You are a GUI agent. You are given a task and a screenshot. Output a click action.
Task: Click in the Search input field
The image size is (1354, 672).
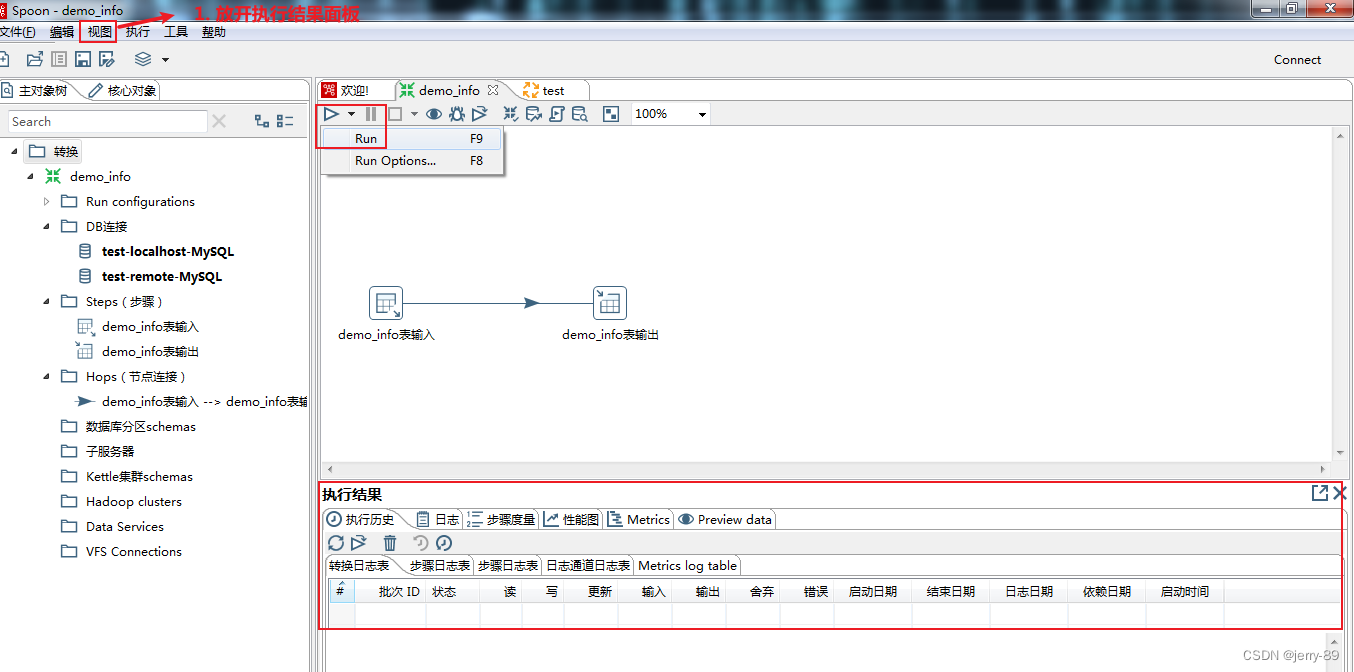pos(107,121)
